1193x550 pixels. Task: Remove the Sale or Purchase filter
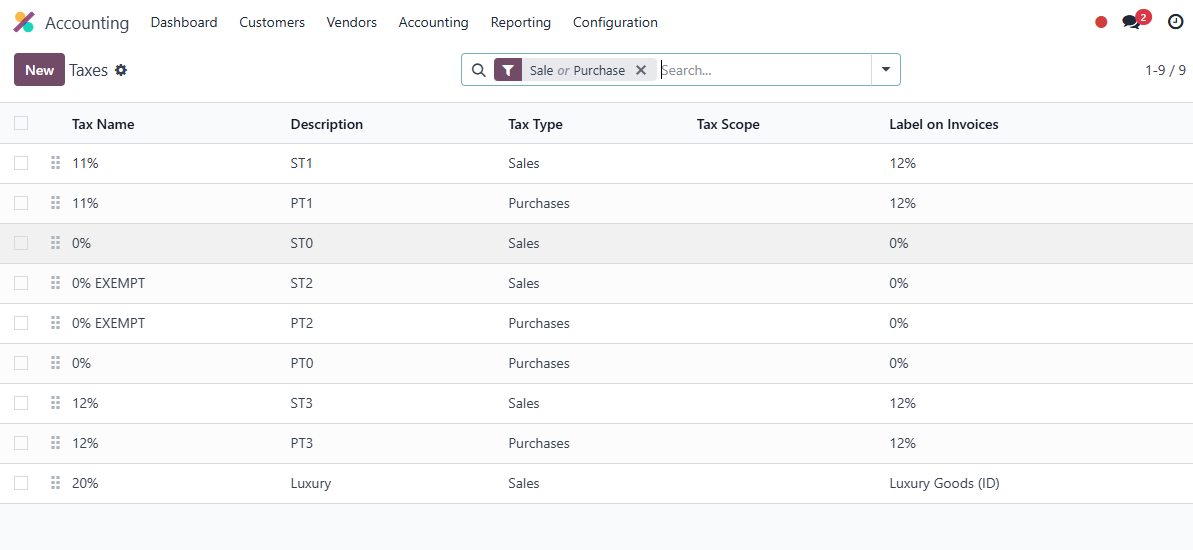click(641, 70)
